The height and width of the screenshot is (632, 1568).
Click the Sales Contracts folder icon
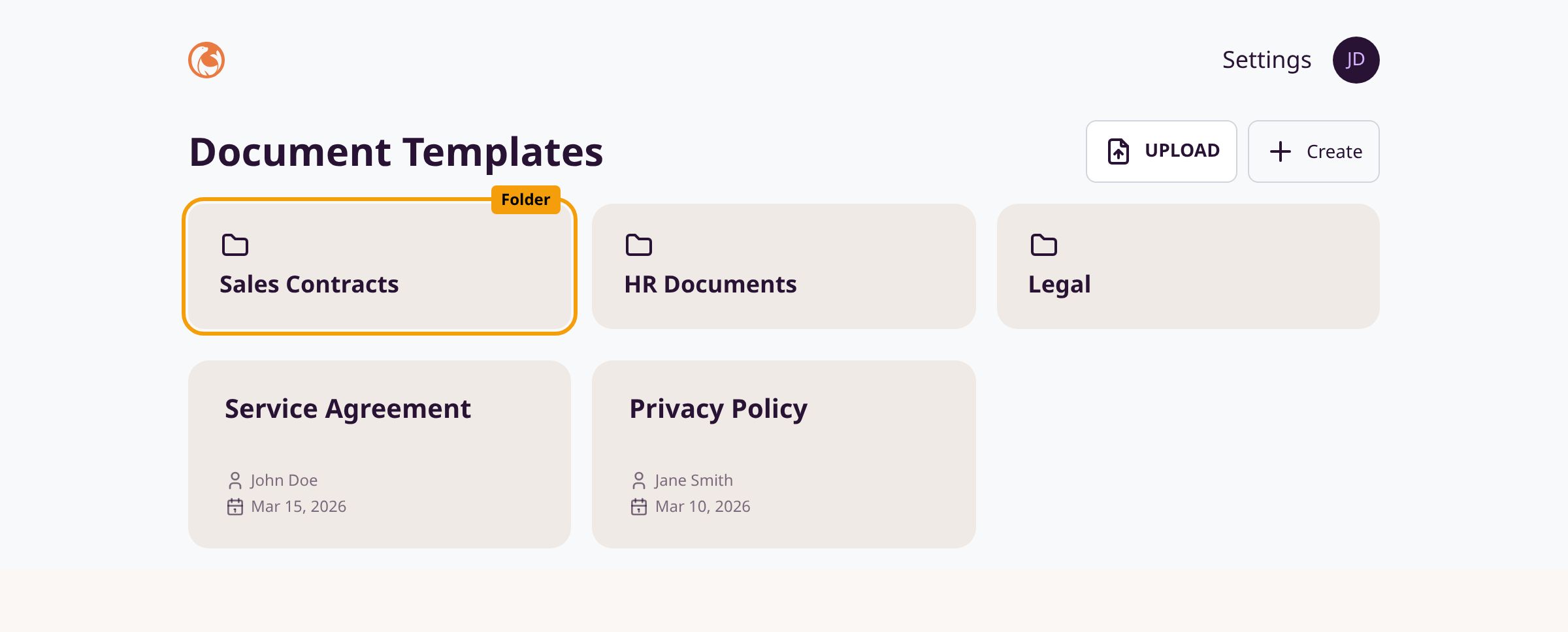pyautogui.click(x=235, y=245)
